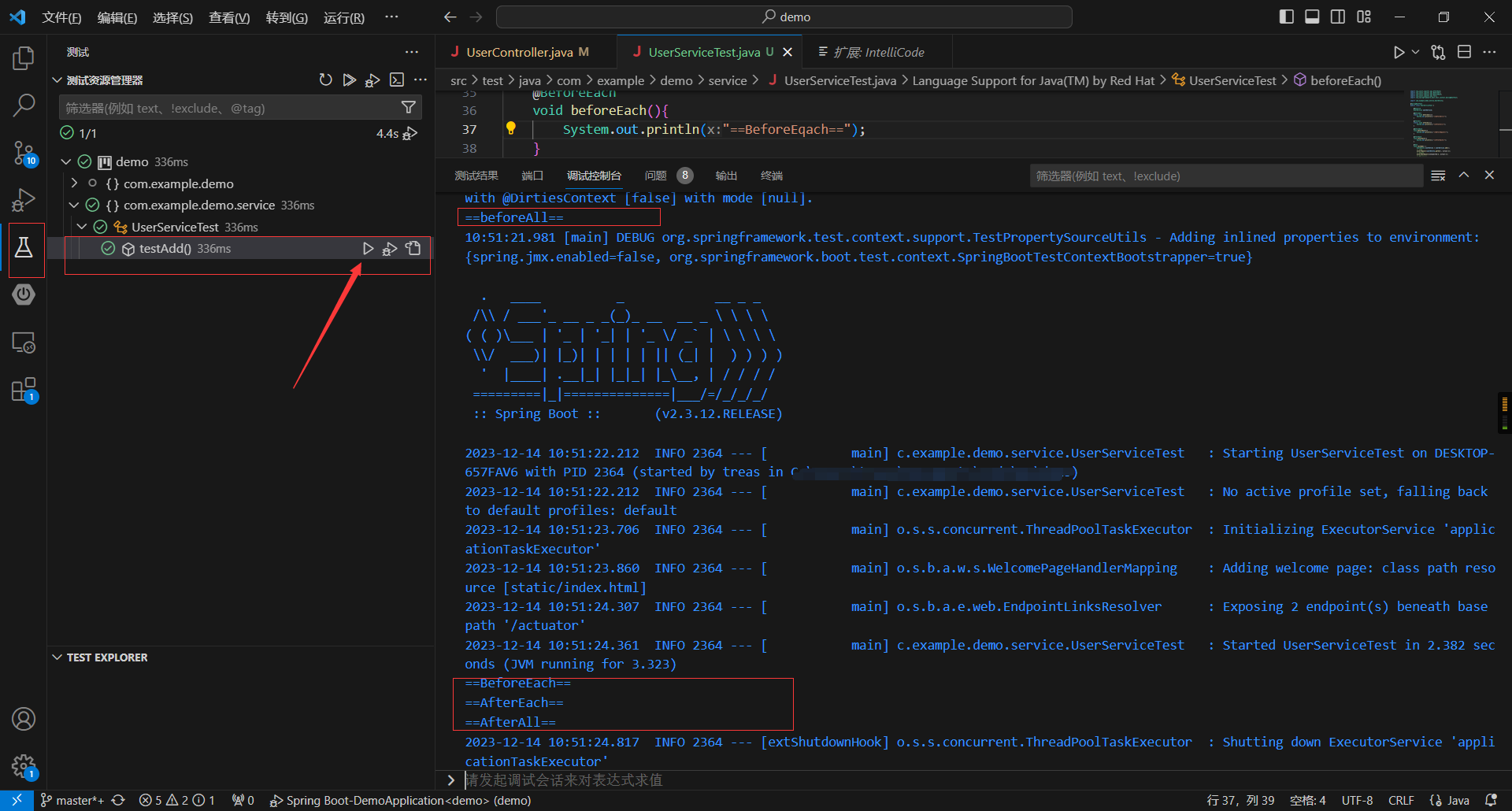
Task: Collapse the TEST EXPLORER section
Action: (57, 657)
